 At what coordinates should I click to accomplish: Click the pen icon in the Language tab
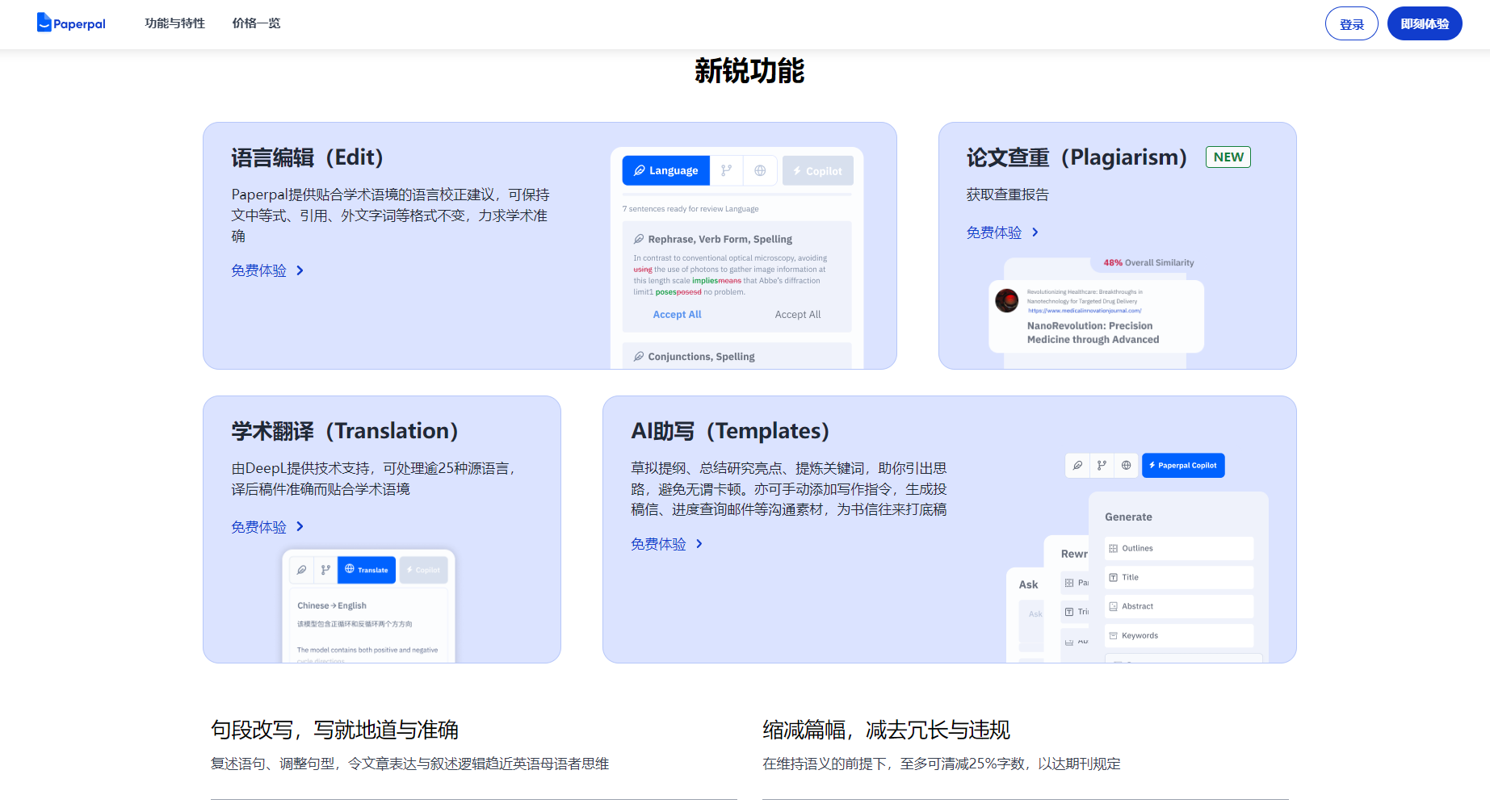point(639,170)
